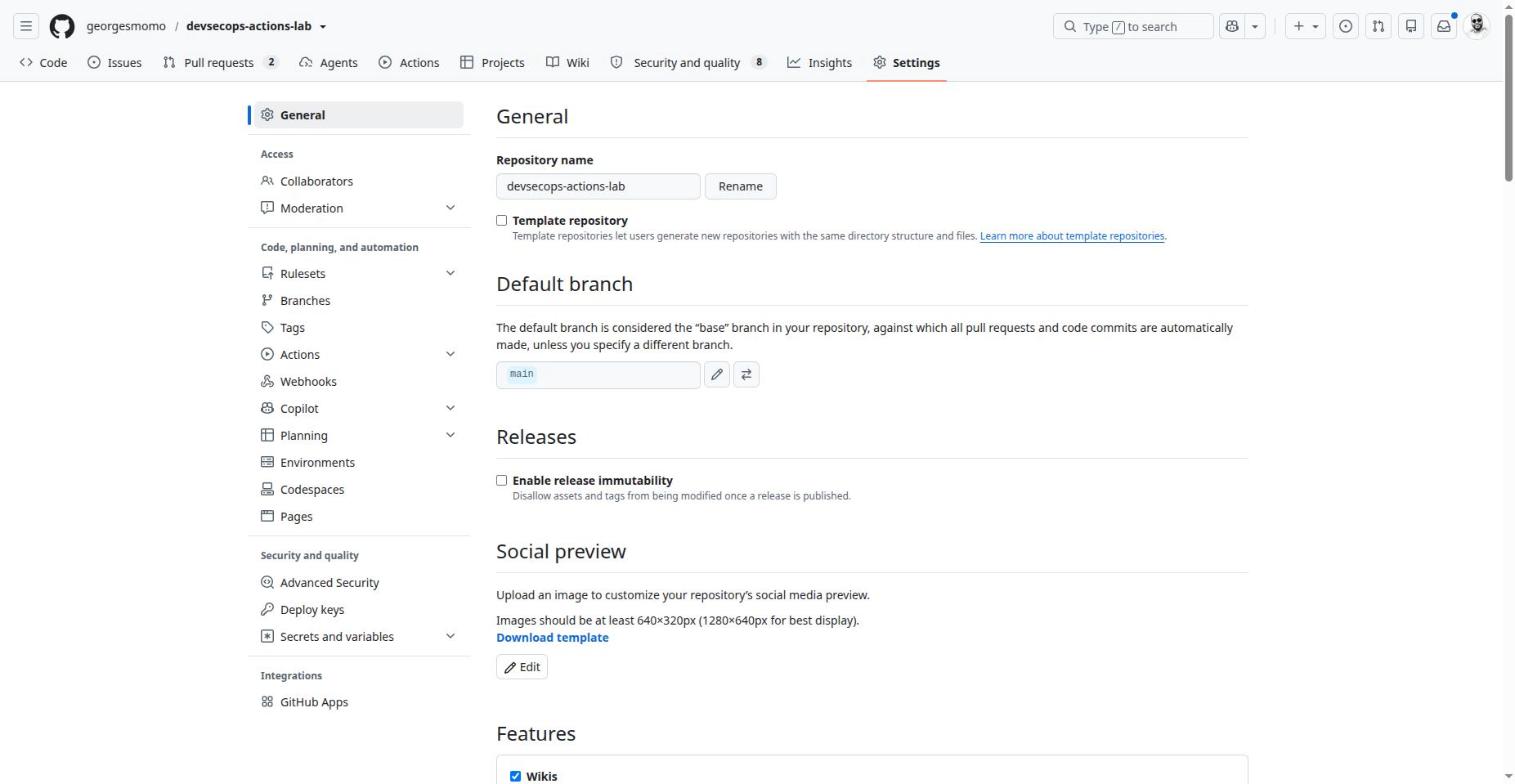Open the user avatar menu

pyautogui.click(x=1477, y=26)
